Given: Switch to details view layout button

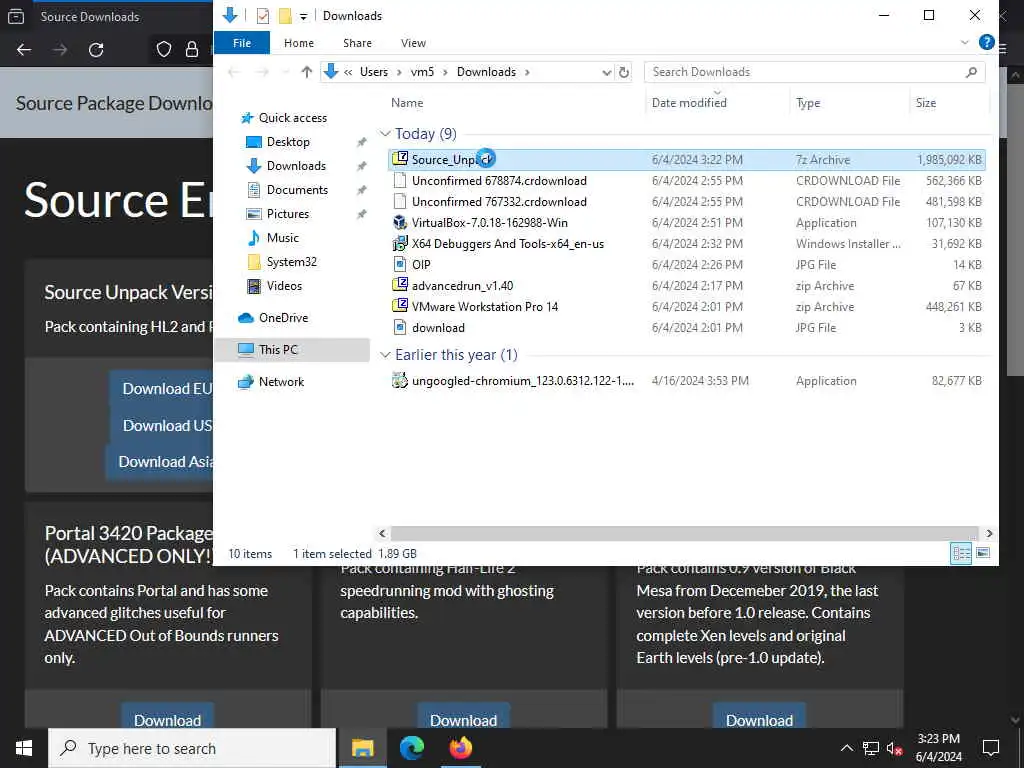Looking at the screenshot, I should [x=961, y=554].
